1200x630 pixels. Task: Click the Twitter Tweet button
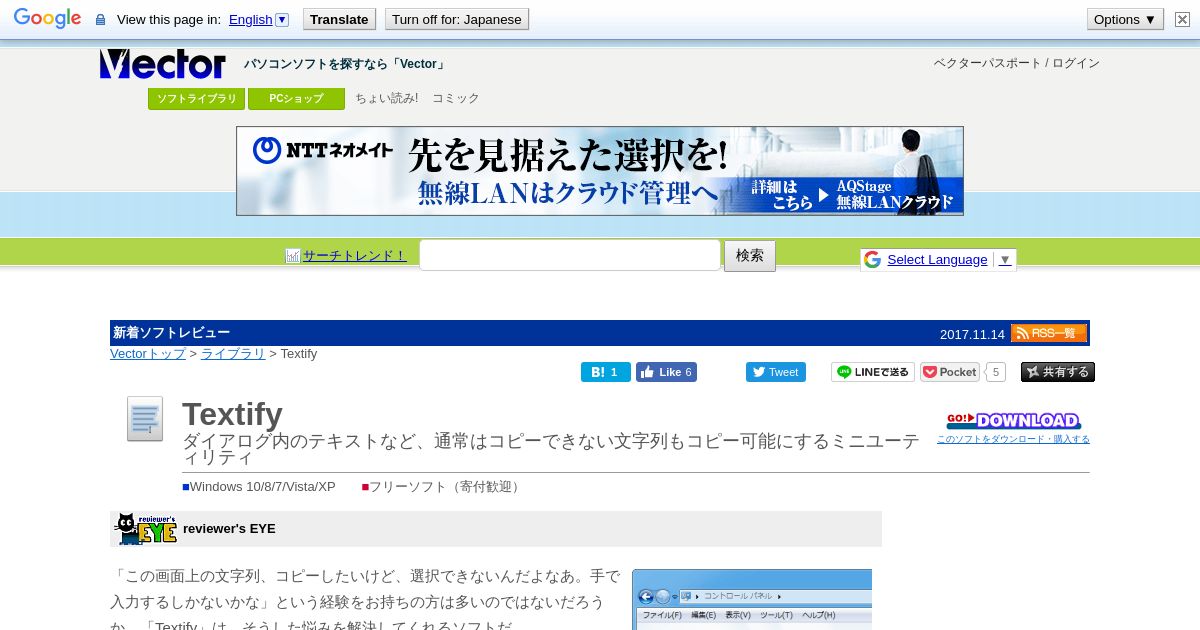[x=776, y=372]
